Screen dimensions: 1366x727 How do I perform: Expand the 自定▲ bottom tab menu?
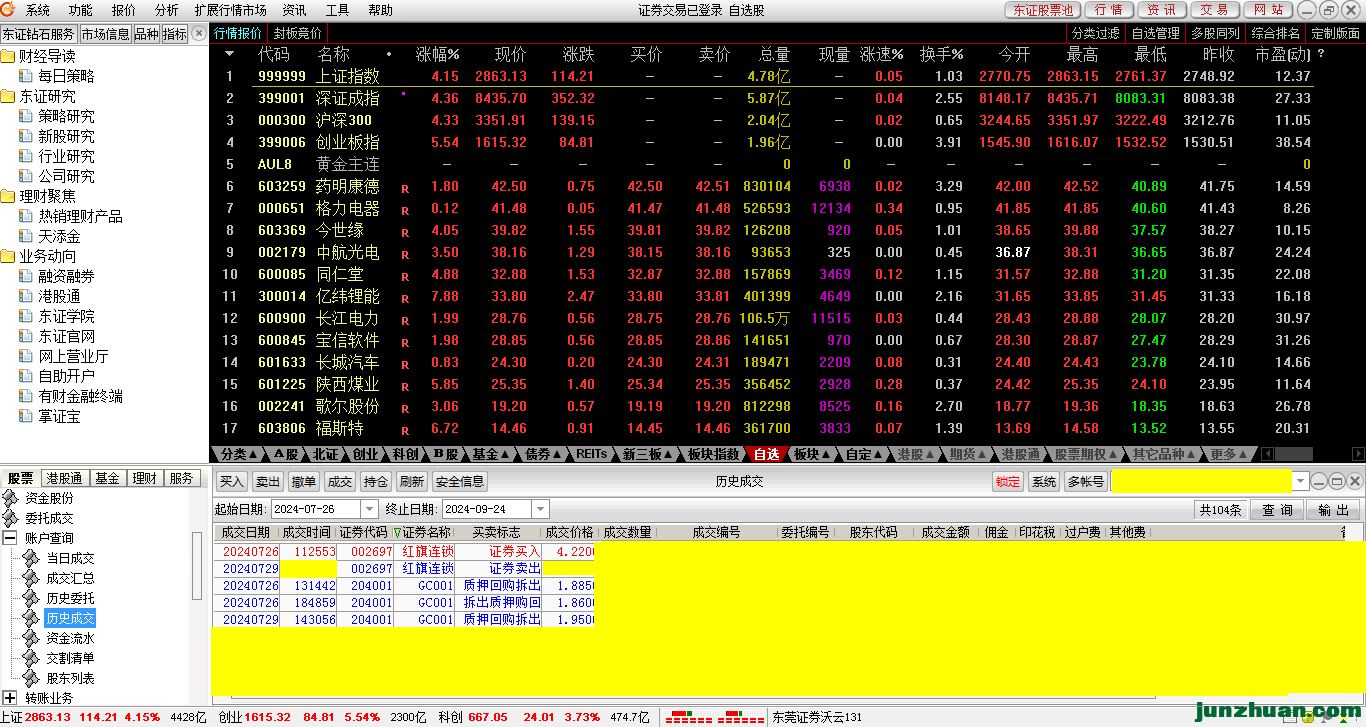click(x=865, y=454)
